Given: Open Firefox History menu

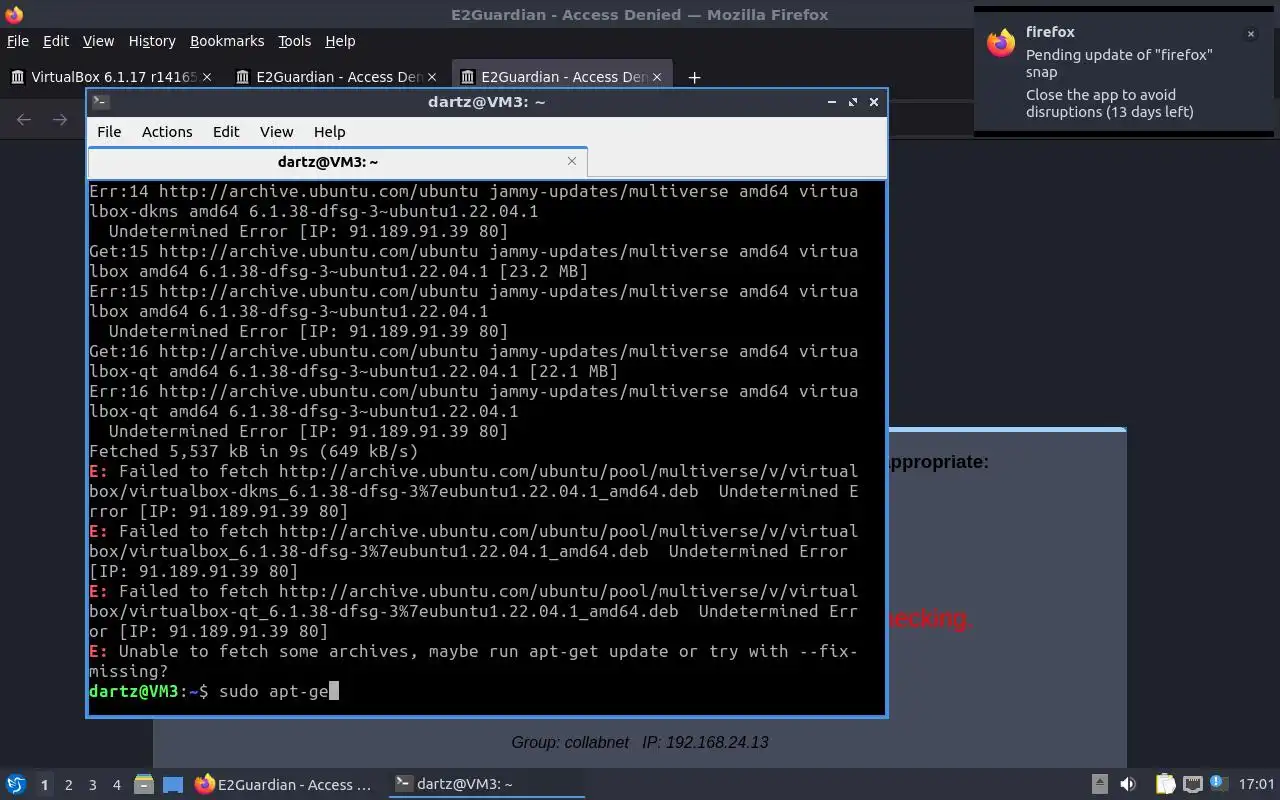Looking at the screenshot, I should tap(152, 41).
